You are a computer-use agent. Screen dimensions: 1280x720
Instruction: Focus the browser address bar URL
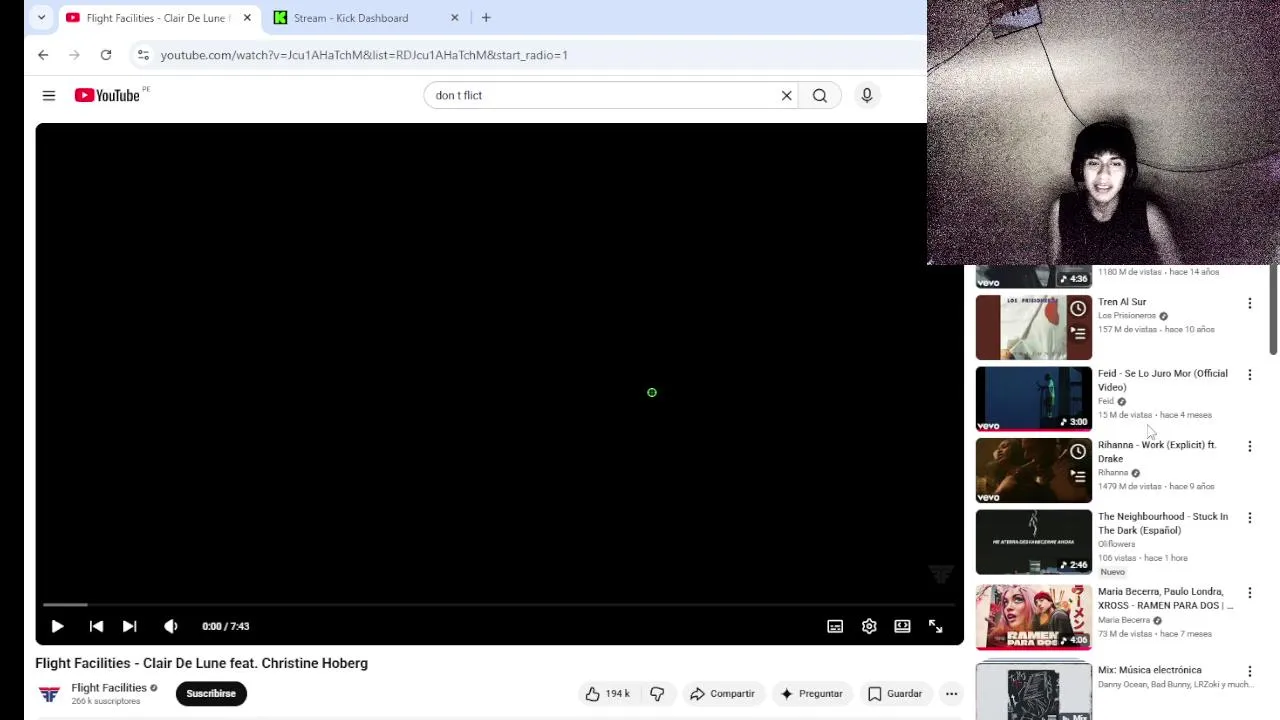point(364,55)
